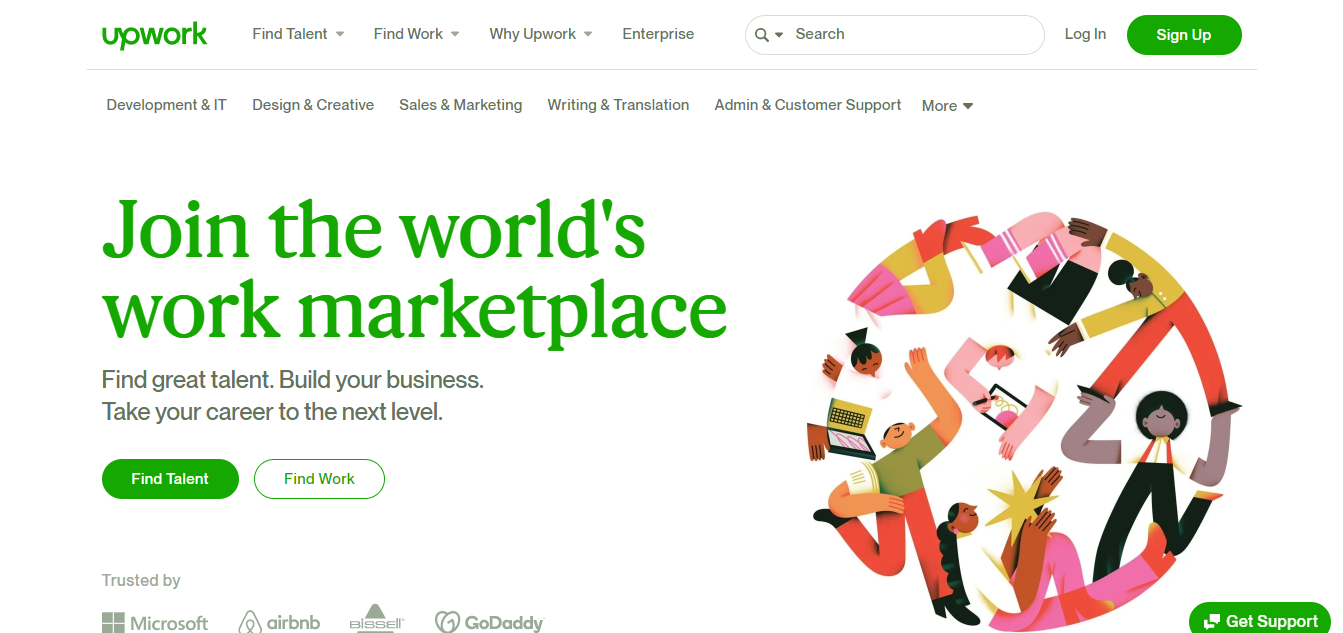The image size is (1343, 633).
Task: Click the Airbnb logo
Action: pos(279,622)
